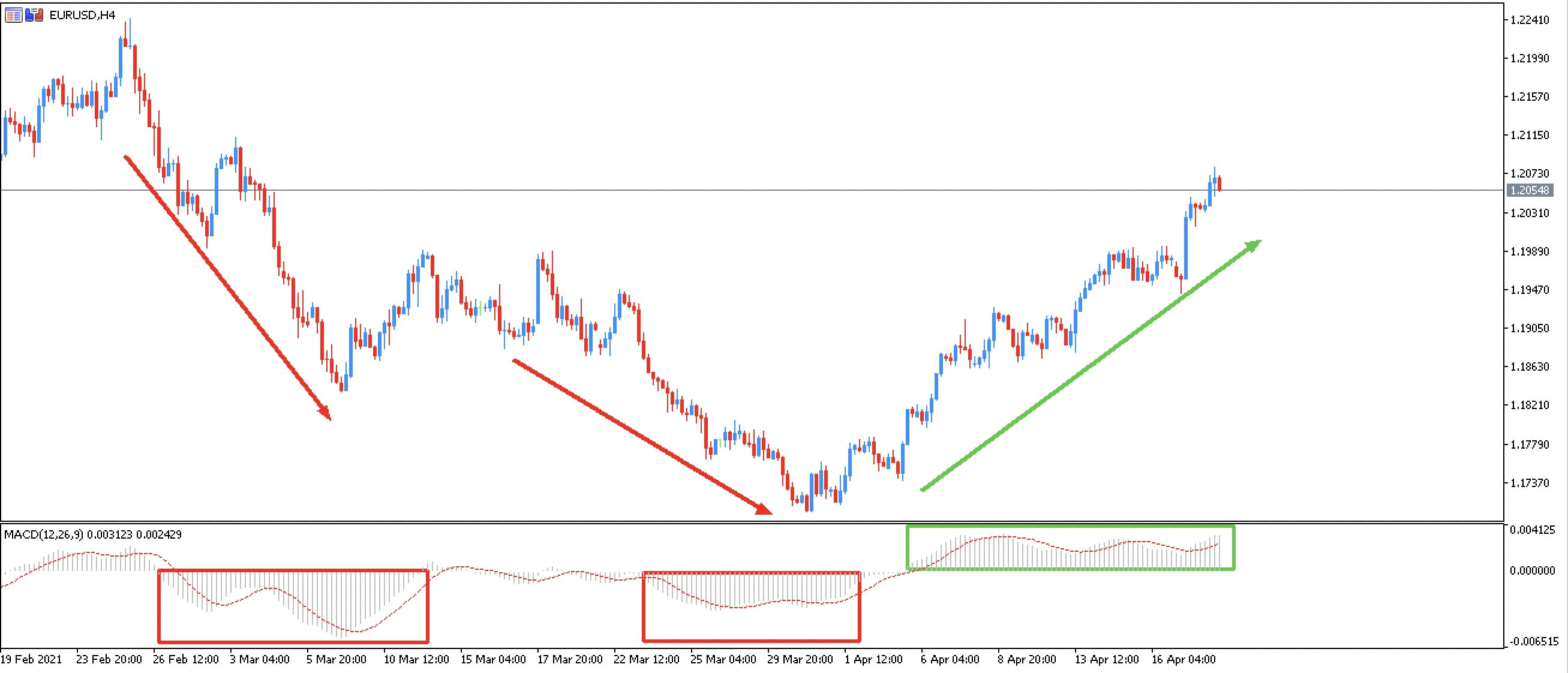Click the 0.000000 MACD zero level label
This screenshot has height=673, width=1568.
(1534, 571)
